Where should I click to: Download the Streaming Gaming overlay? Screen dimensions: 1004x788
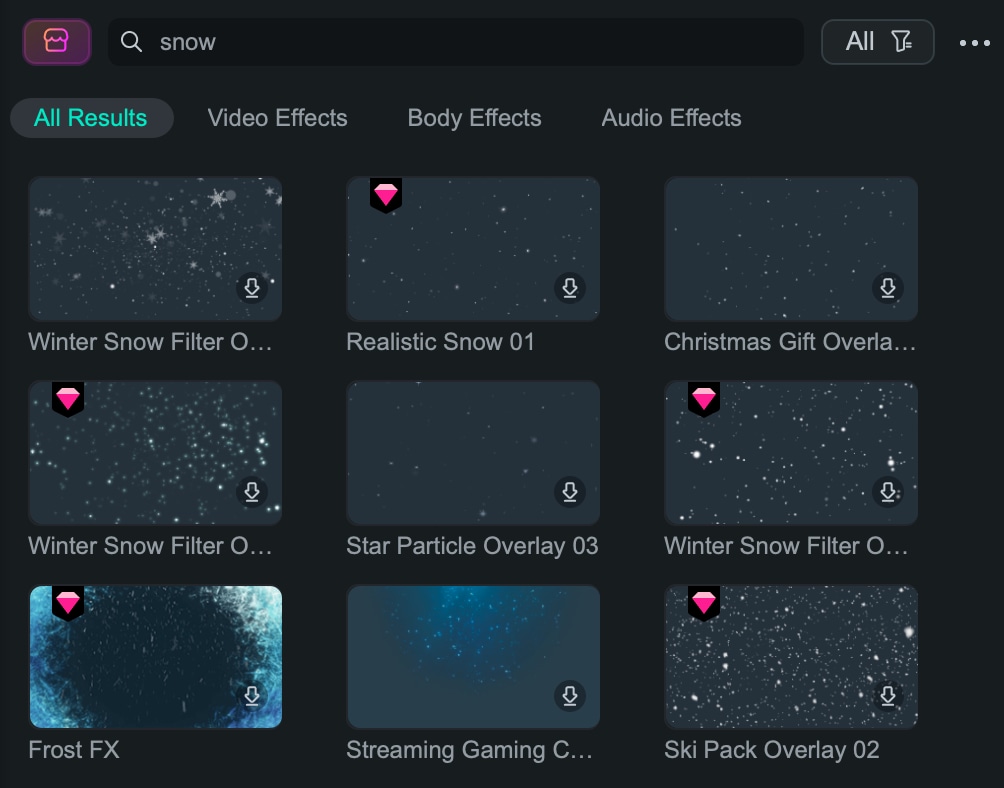tap(569, 697)
